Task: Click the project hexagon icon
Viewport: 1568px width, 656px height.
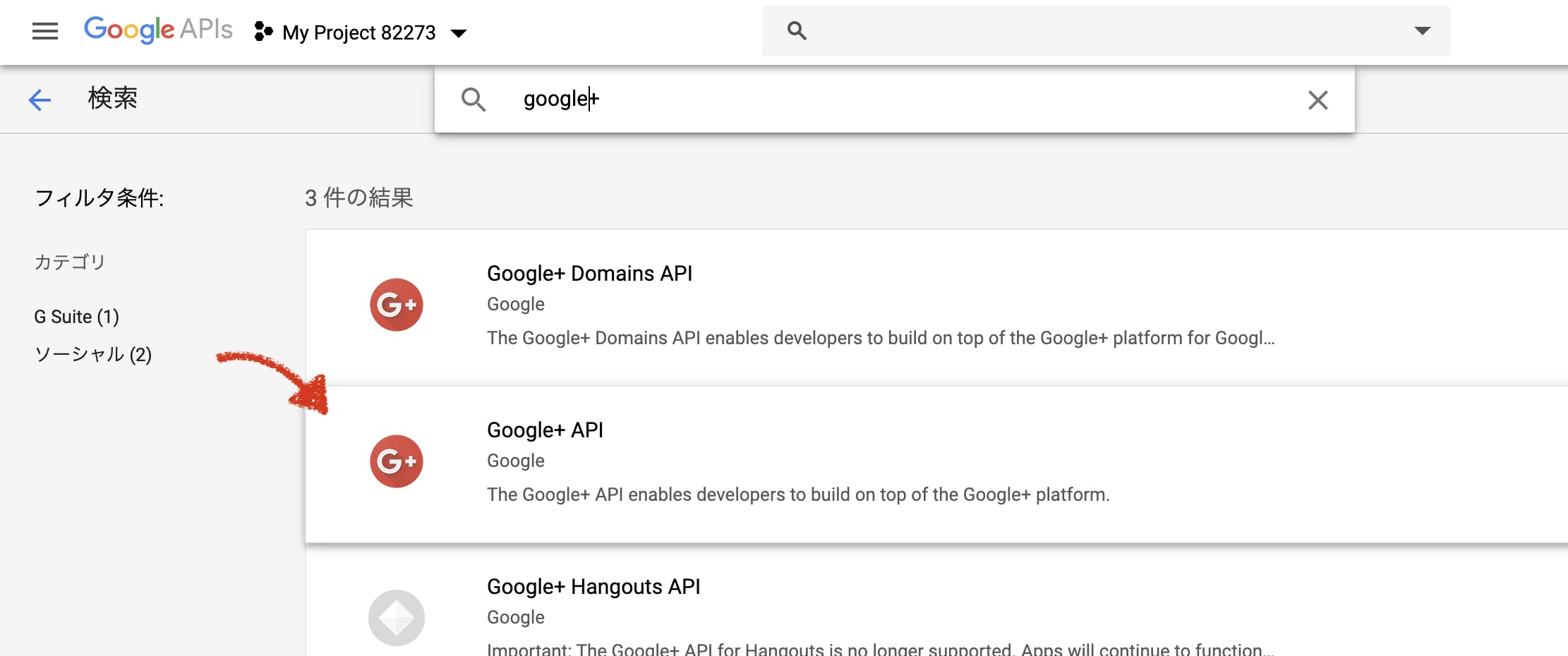Action: point(263,32)
